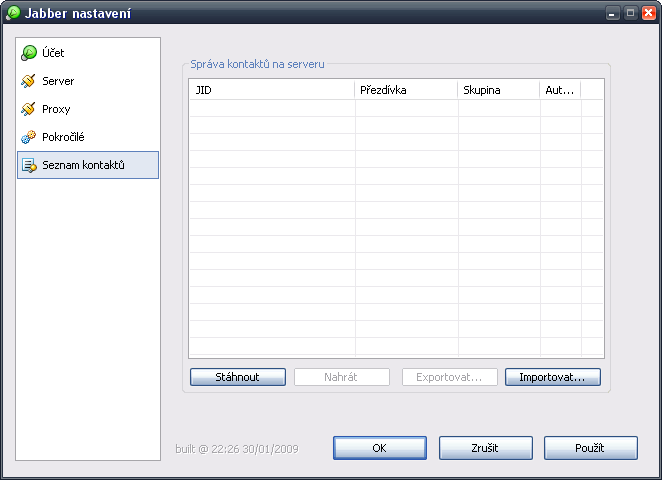Apply changes with Použít
The height and width of the screenshot is (480, 662).
(591, 448)
